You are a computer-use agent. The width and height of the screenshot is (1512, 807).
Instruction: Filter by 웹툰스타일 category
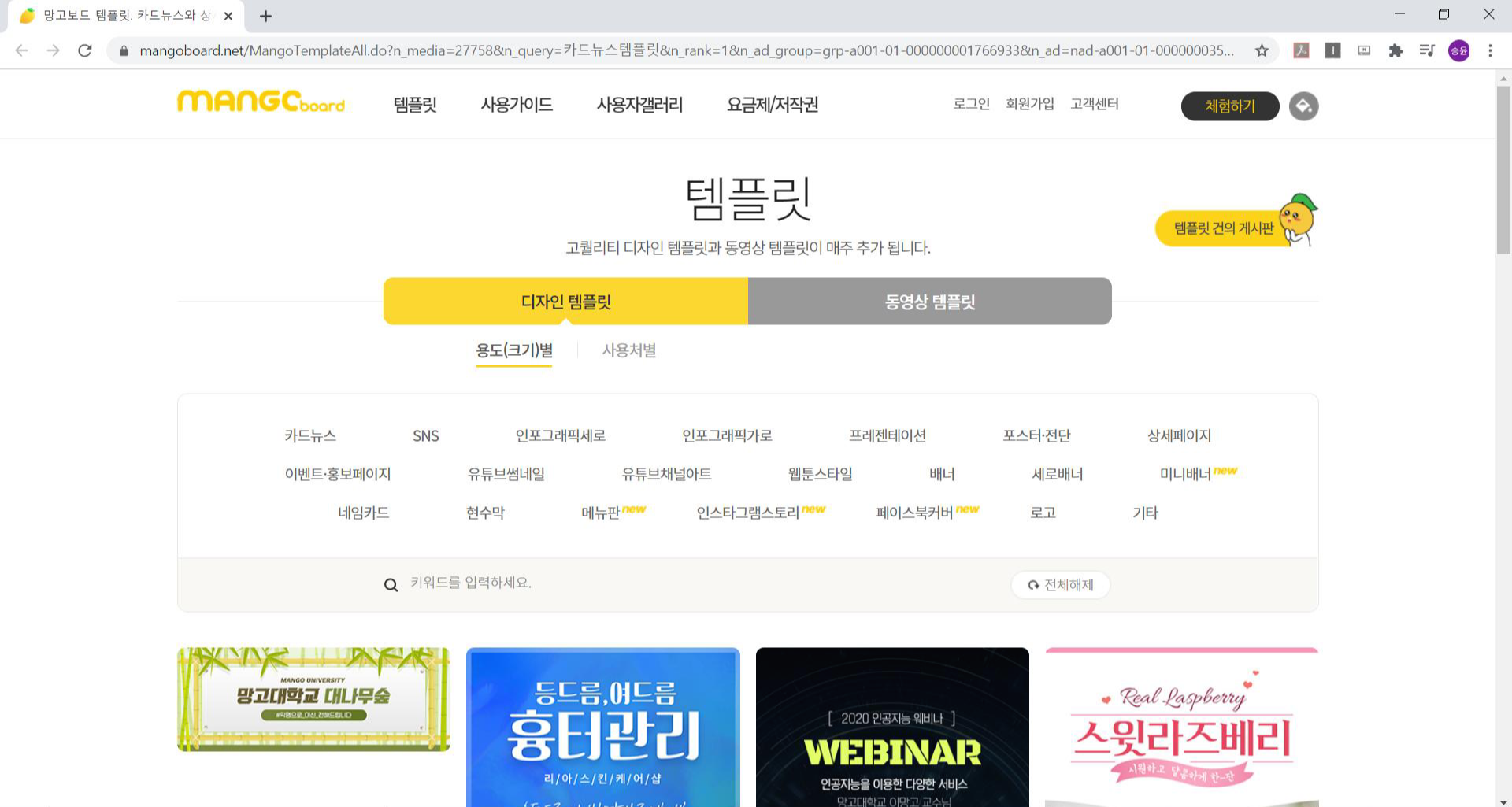(821, 474)
